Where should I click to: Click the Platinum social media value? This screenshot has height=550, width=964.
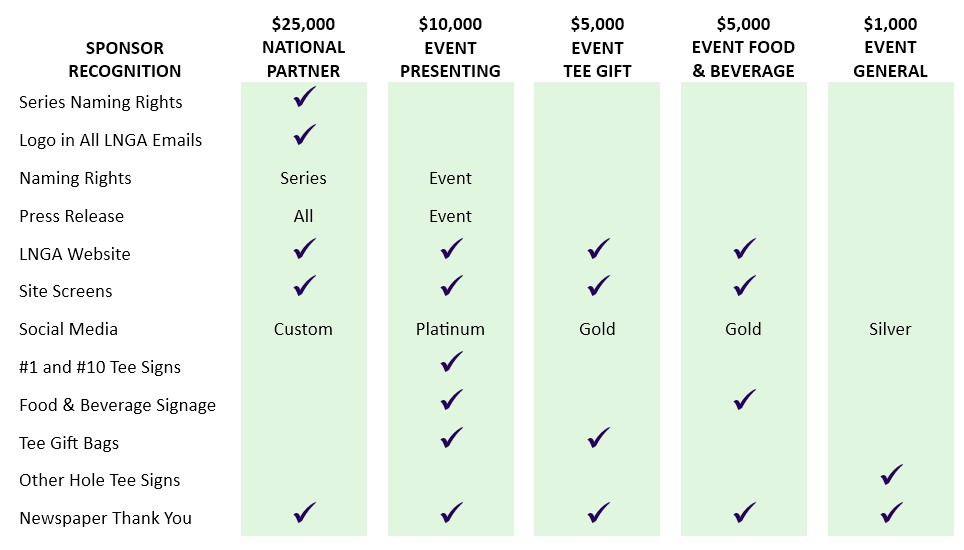450,329
